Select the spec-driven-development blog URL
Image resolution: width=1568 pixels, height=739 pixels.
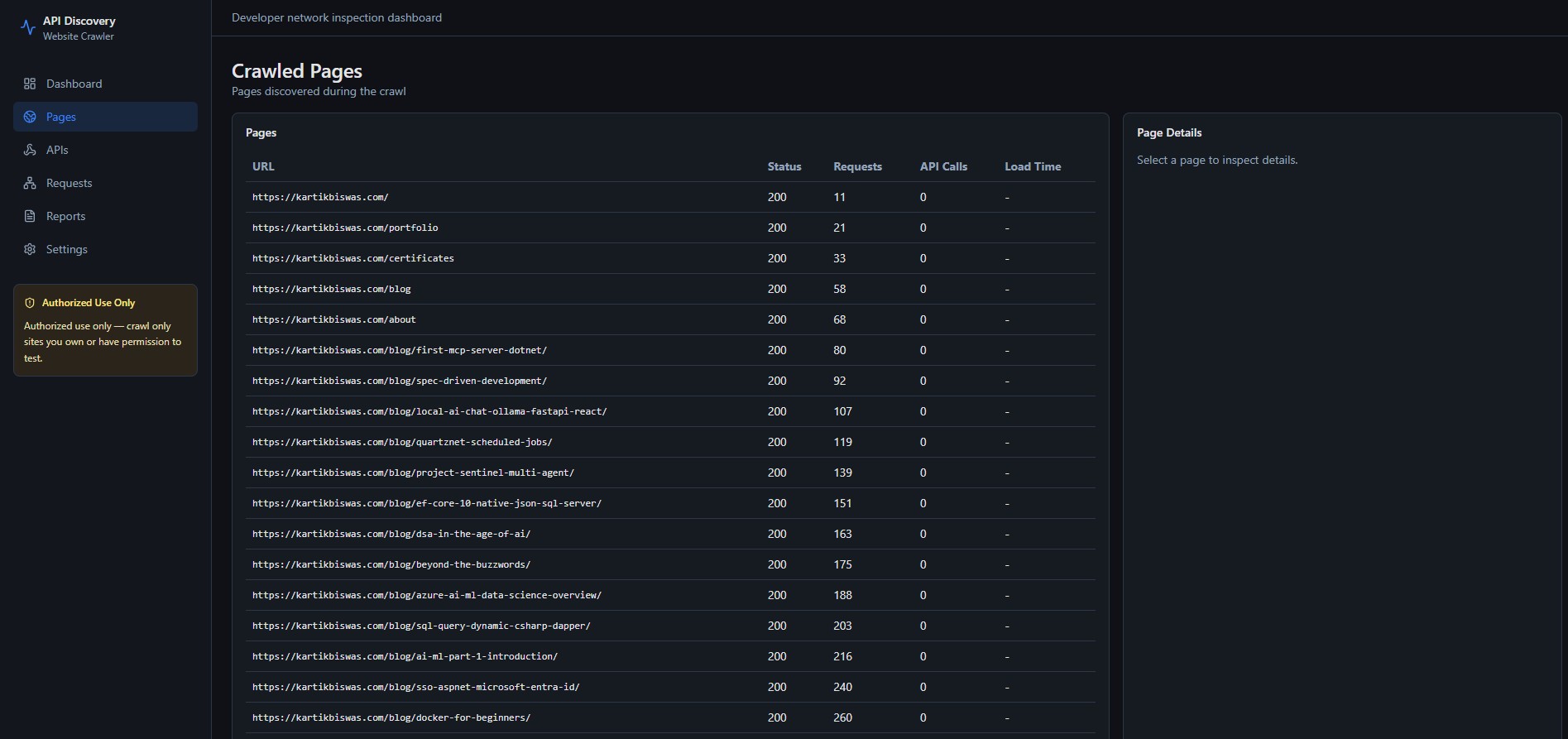[x=400, y=381]
